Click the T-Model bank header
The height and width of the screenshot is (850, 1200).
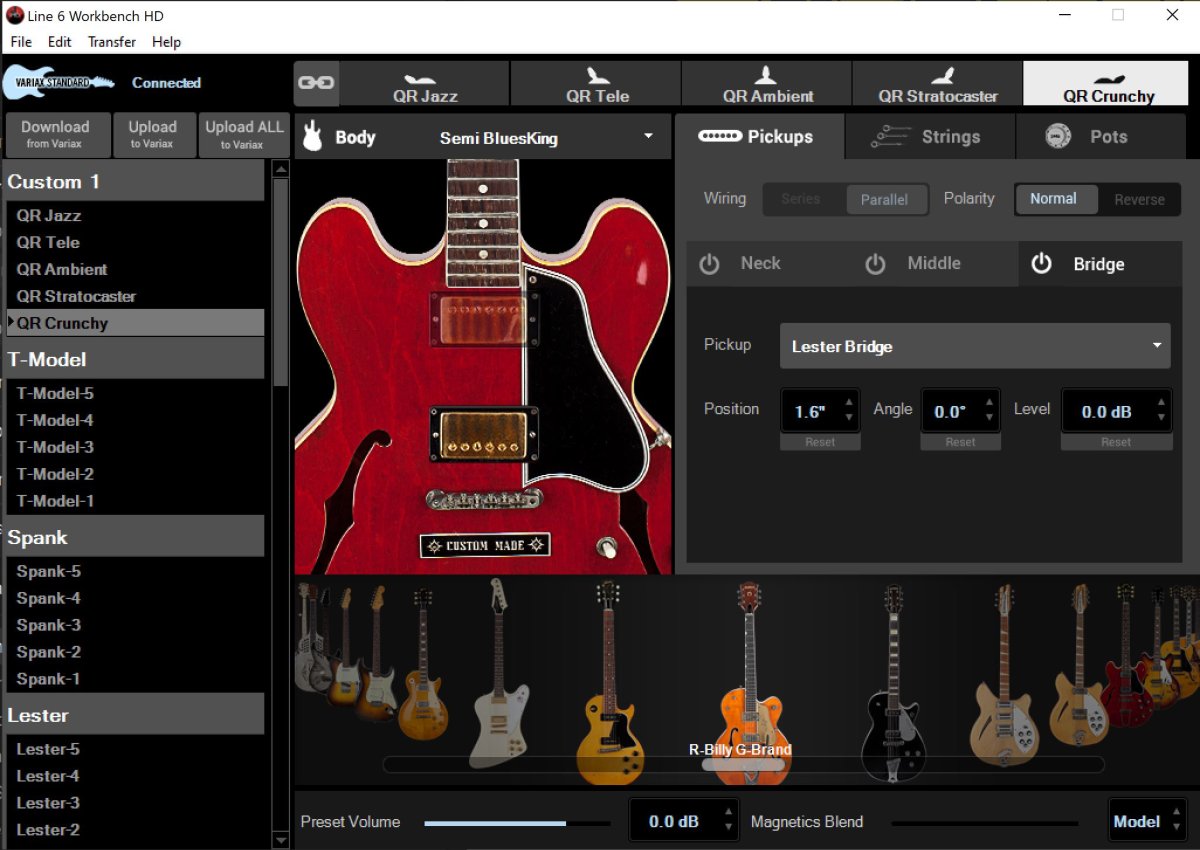point(135,359)
